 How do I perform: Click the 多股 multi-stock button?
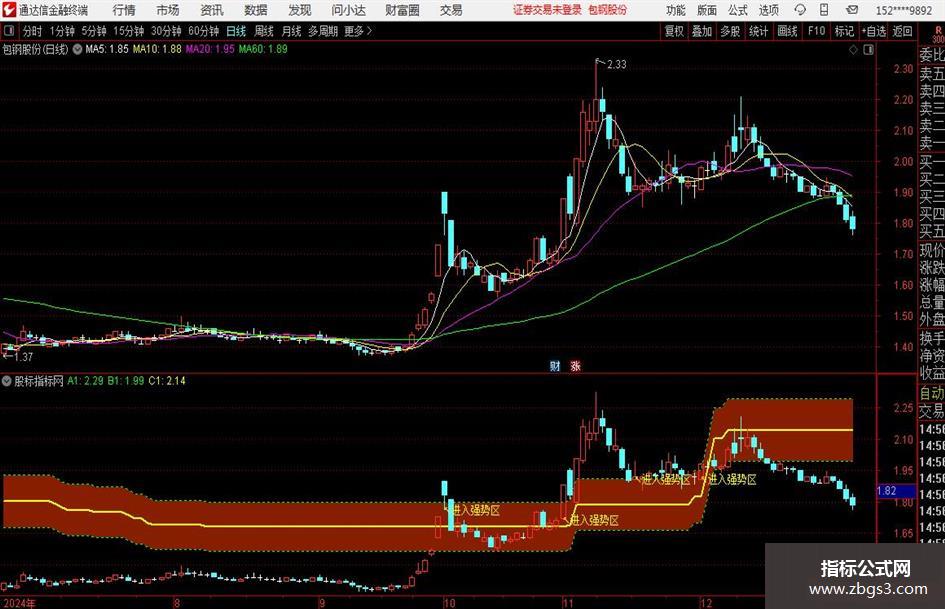point(730,31)
